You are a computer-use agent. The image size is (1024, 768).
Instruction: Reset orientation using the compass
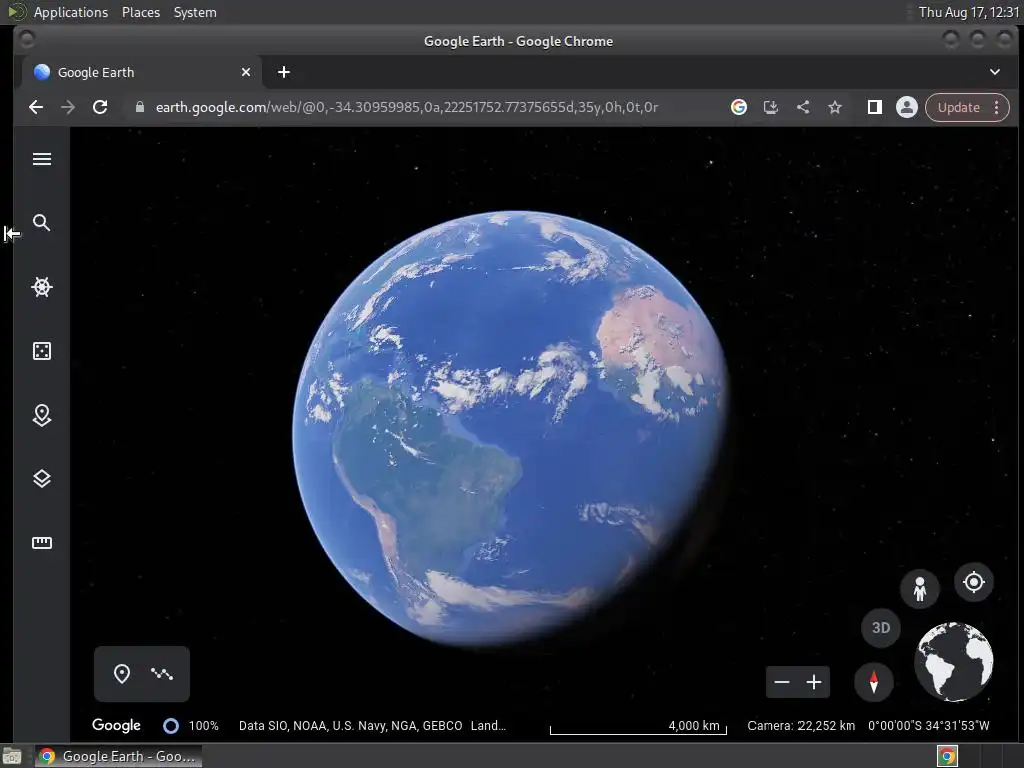874,682
